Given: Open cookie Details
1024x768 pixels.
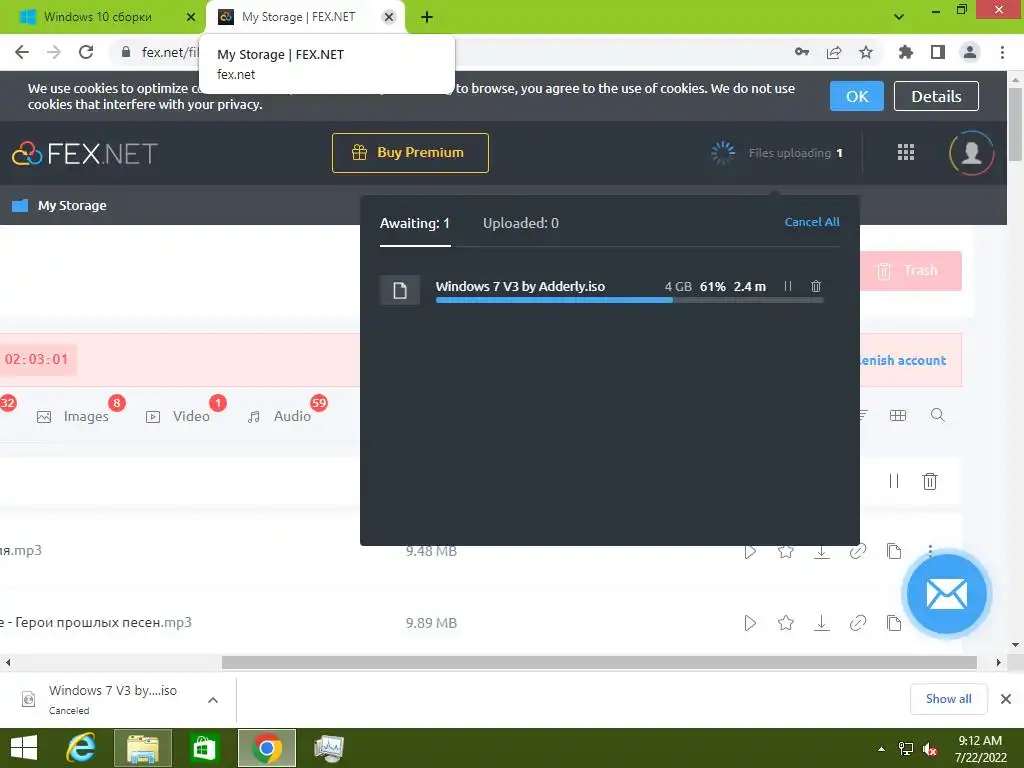Looking at the screenshot, I should pos(936,96).
